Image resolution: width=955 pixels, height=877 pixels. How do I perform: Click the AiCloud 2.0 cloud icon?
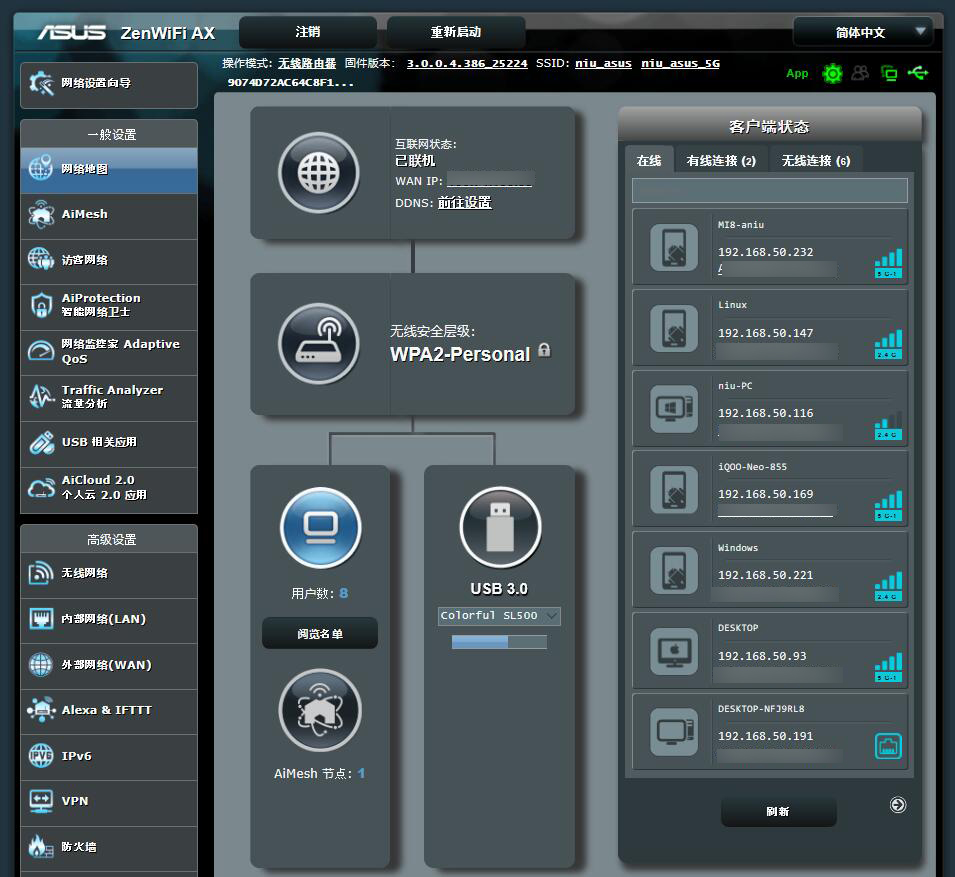point(41,489)
